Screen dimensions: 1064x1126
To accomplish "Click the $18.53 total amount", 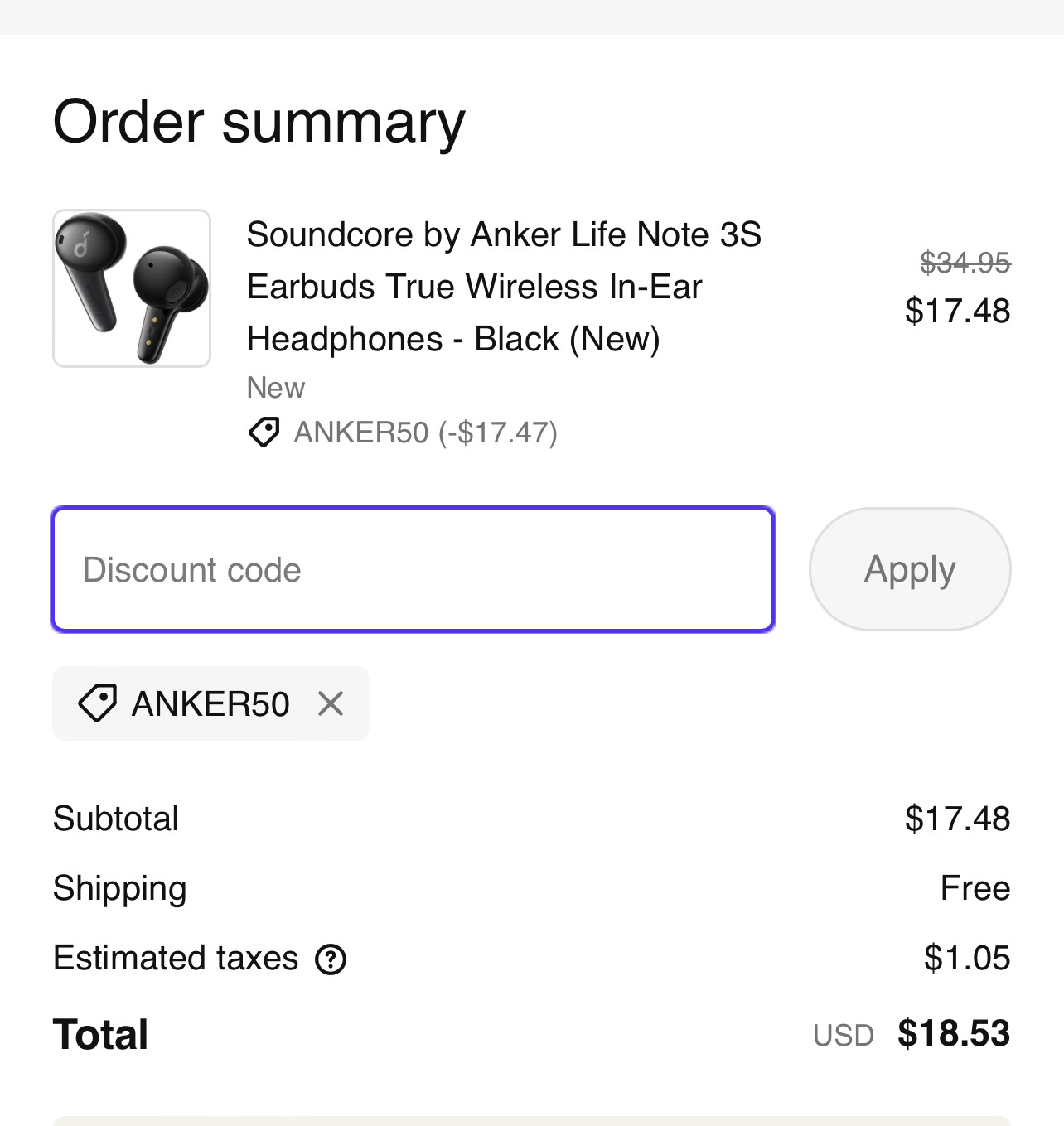I will point(954,1033).
